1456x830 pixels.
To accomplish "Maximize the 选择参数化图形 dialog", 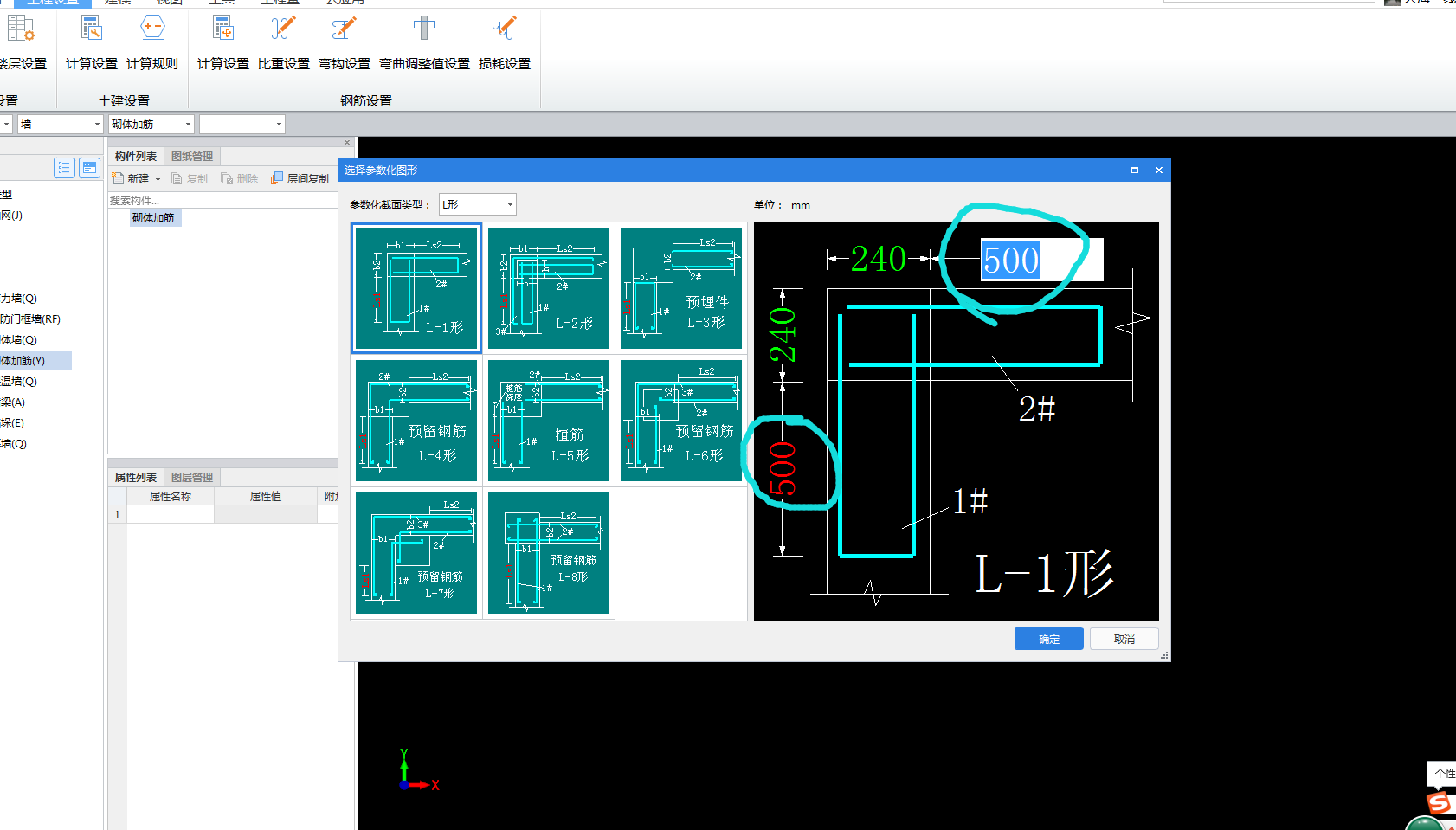I will pyautogui.click(x=1134, y=170).
